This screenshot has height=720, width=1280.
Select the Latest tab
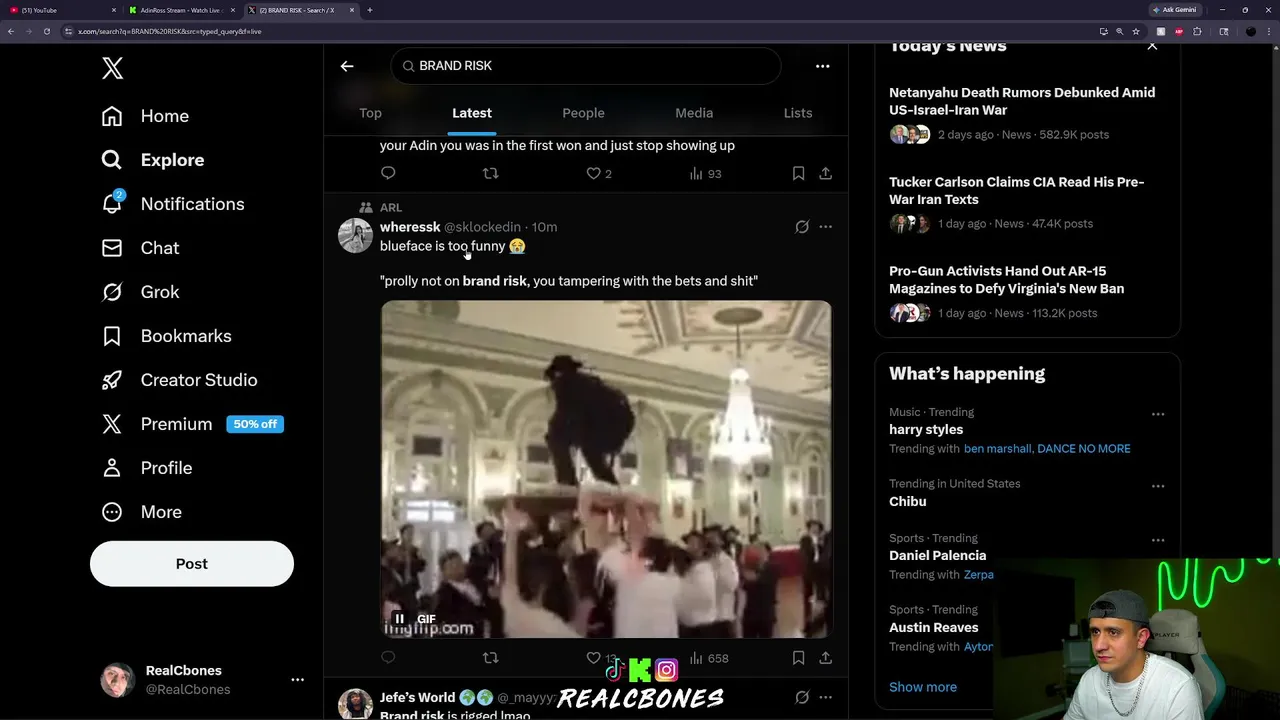pos(472,113)
